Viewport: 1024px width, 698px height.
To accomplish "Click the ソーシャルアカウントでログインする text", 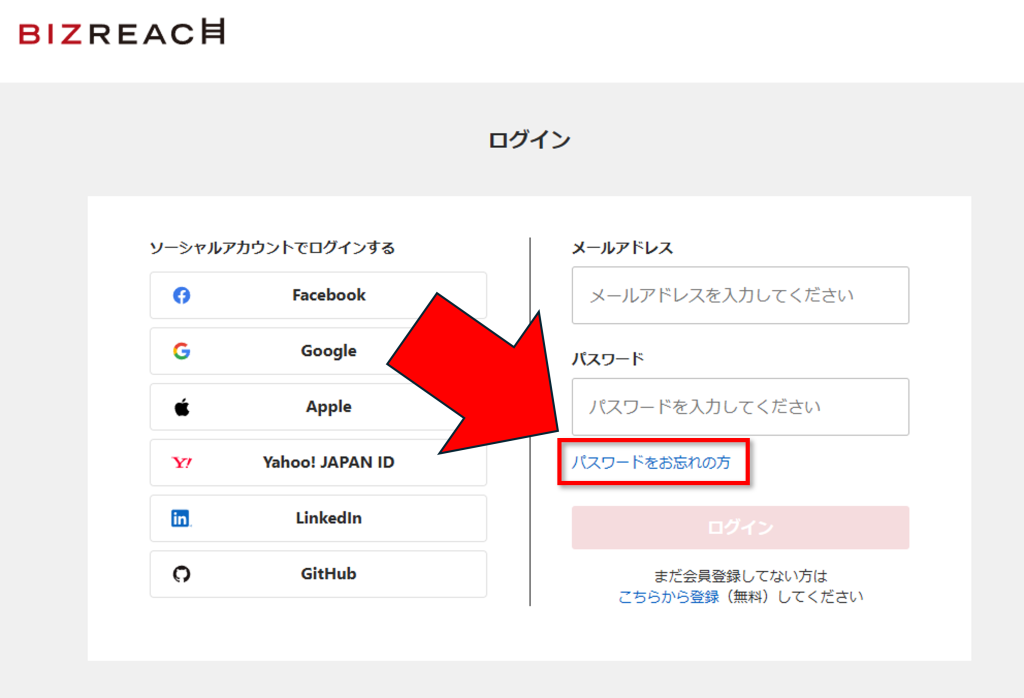I will [272, 248].
